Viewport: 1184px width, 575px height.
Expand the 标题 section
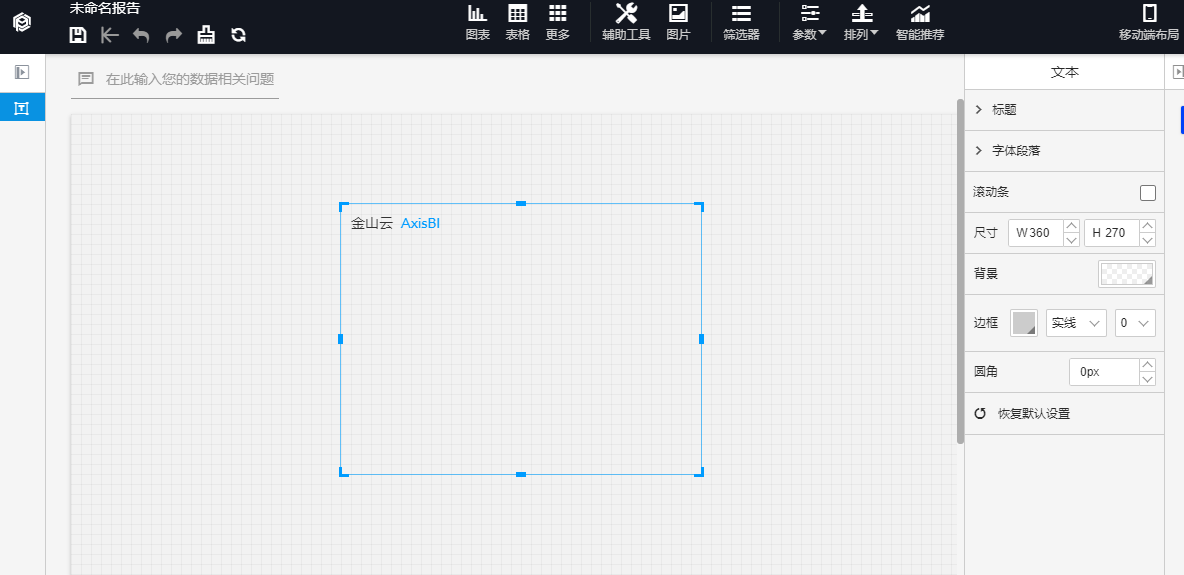pos(1065,110)
